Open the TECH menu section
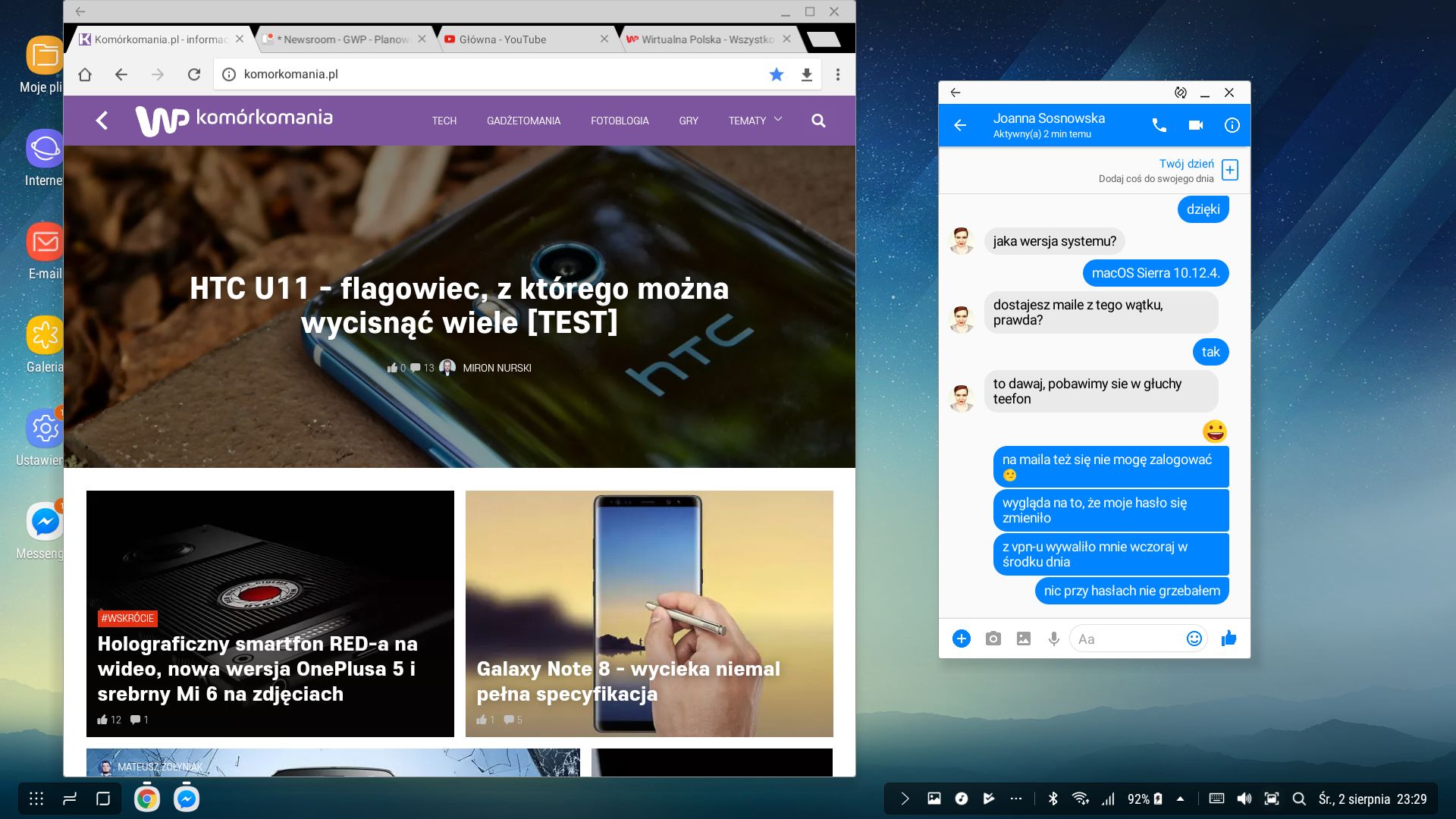 [444, 121]
